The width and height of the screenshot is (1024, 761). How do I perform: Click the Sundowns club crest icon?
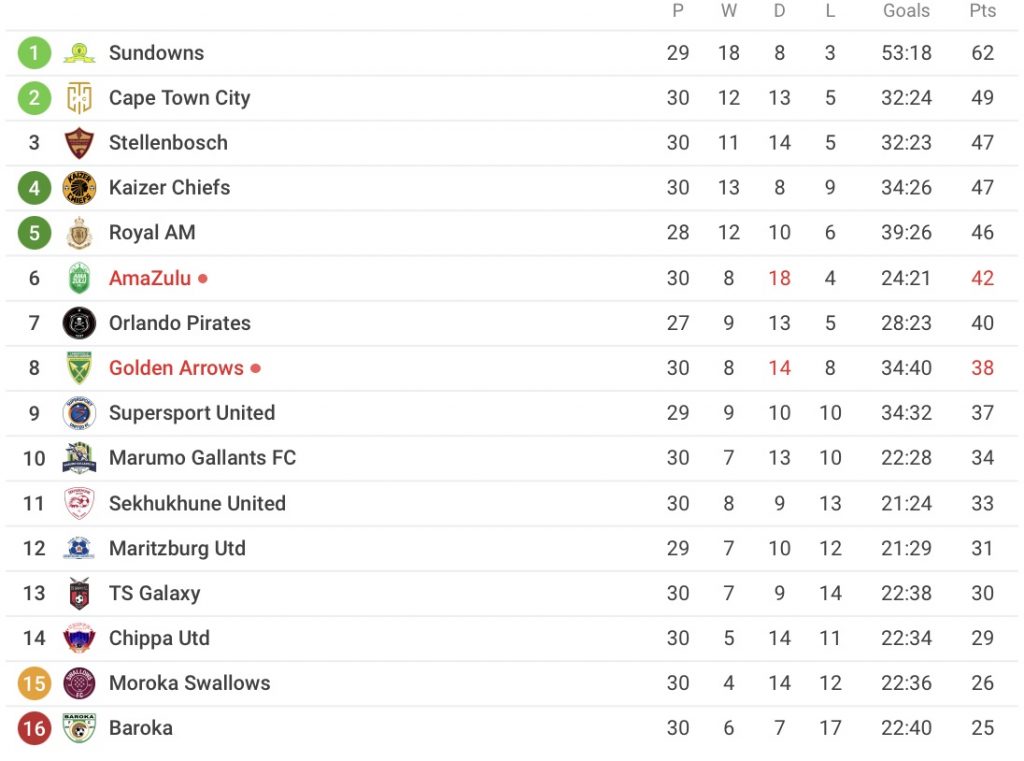(79, 53)
